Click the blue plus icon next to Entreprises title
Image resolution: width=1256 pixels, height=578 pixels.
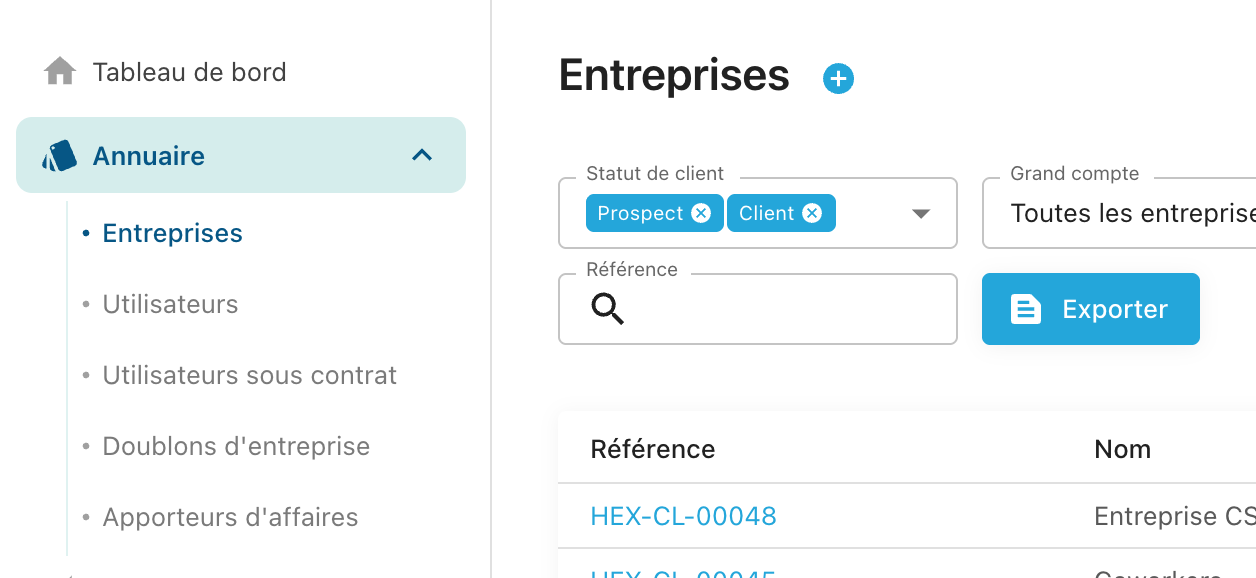point(838,77)
